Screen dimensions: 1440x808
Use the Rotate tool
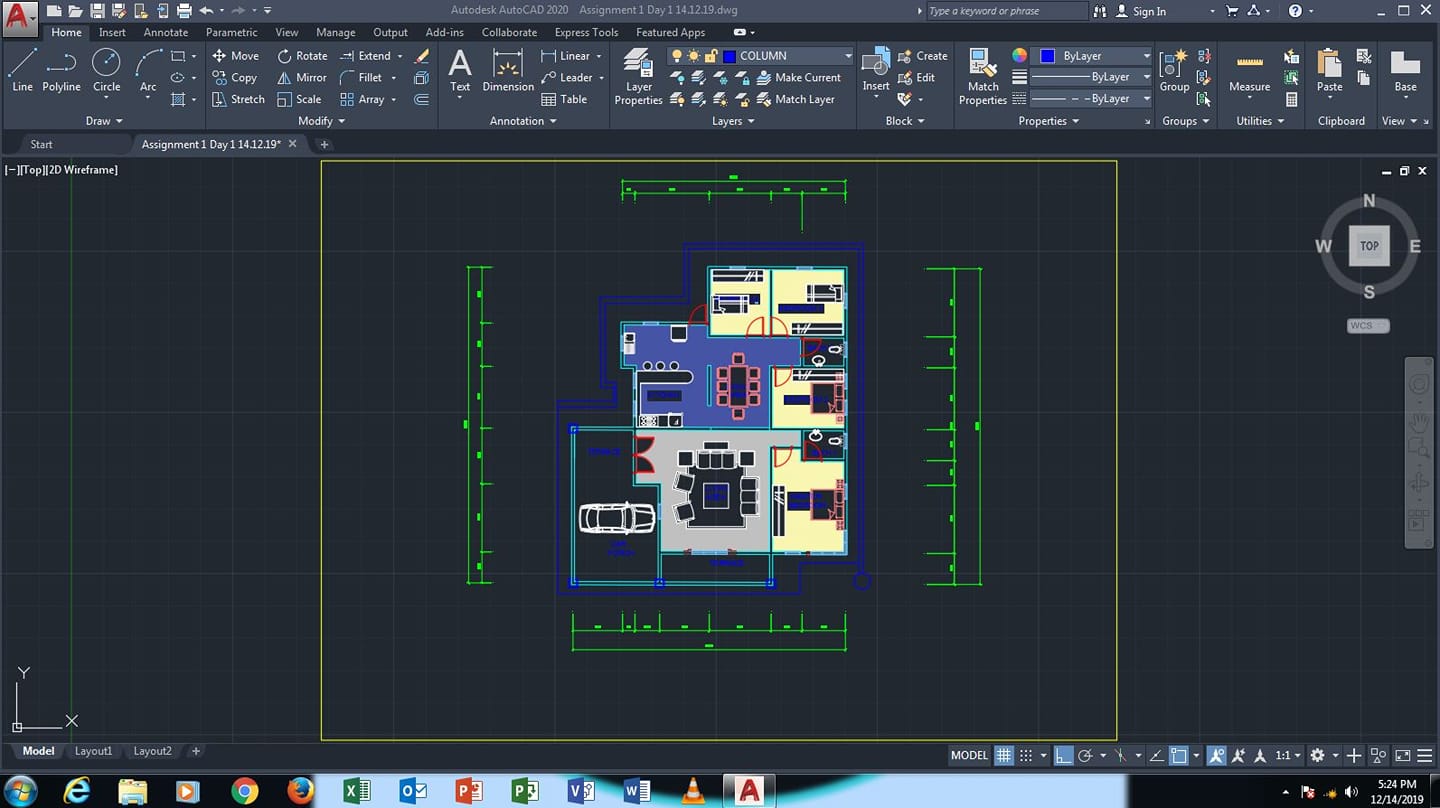click(302, 56)
